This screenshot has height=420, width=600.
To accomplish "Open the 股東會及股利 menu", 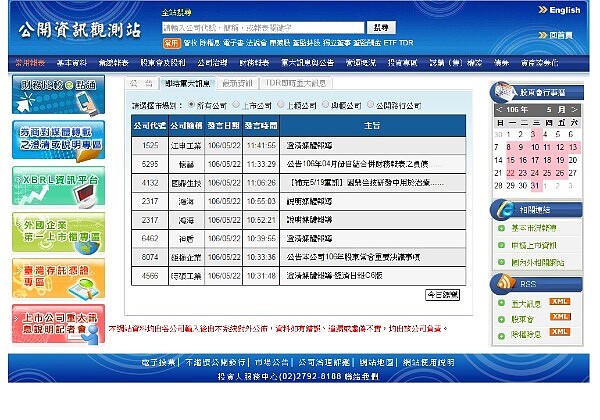I will pos(163,63).
